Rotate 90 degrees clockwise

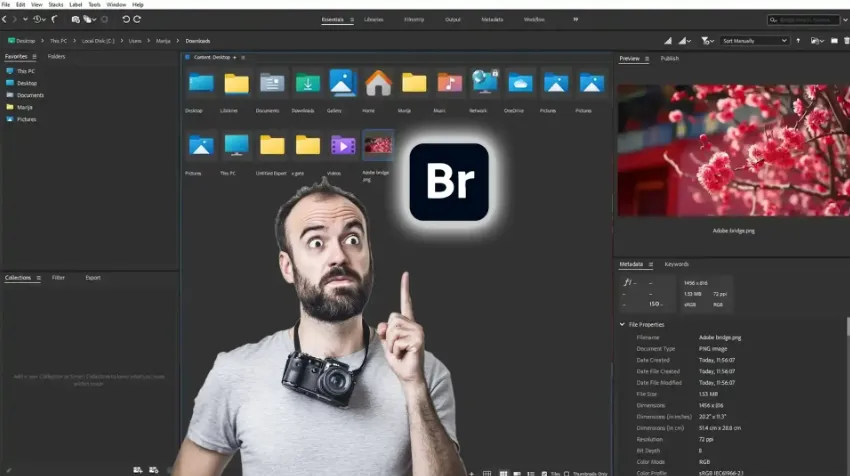pos(137,19)
